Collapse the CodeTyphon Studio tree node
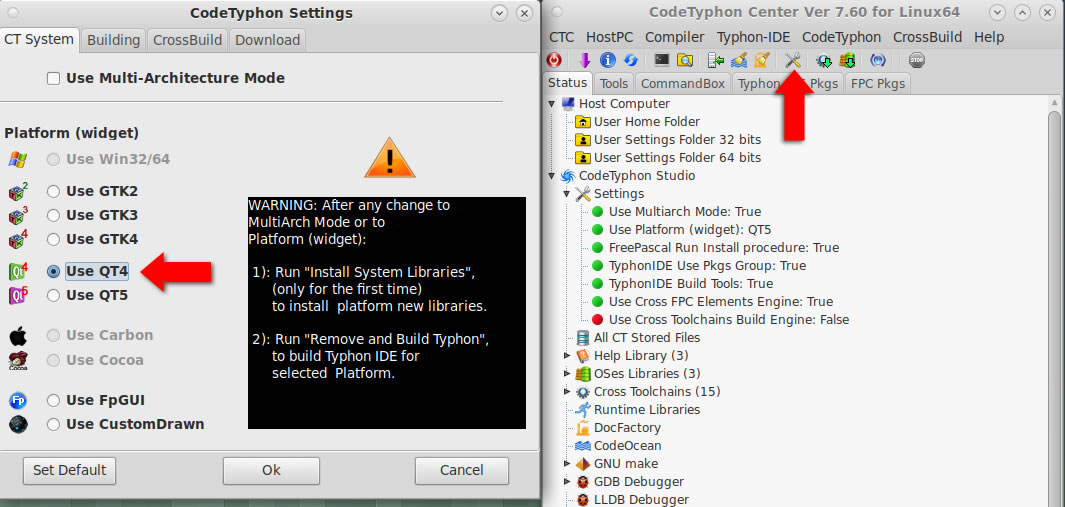This screenshot has height=507, width=1065. pos(552,176)
